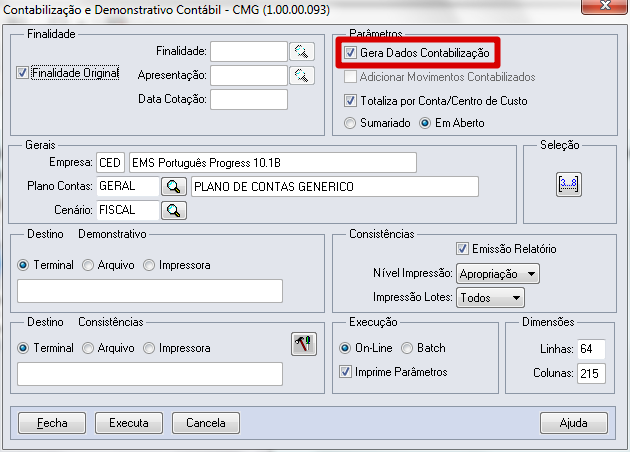Open the Finalidade search lookup icon

pyautogui.click(x=302, y=52)
